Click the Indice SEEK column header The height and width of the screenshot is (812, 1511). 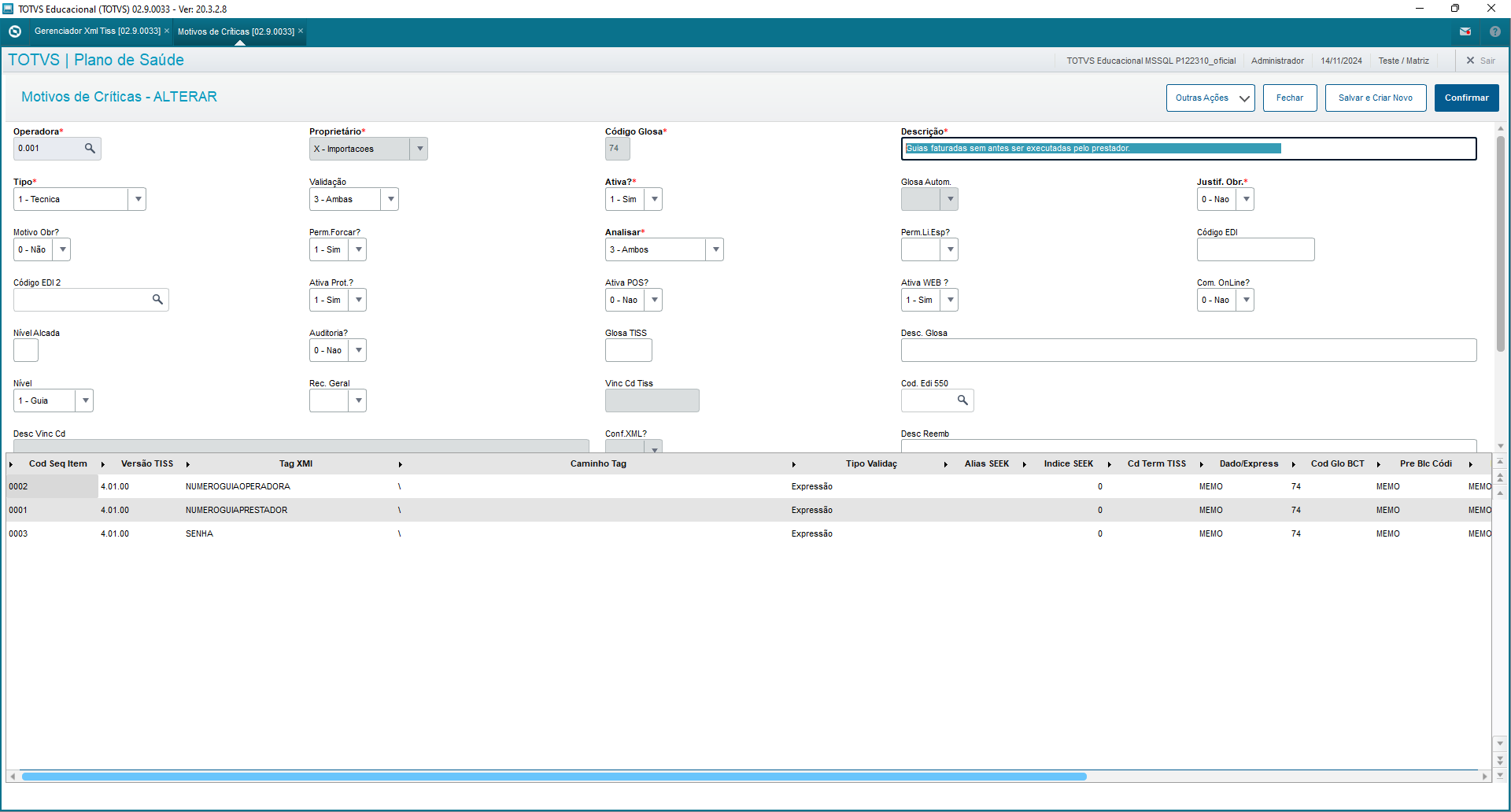coord(1069,464)
